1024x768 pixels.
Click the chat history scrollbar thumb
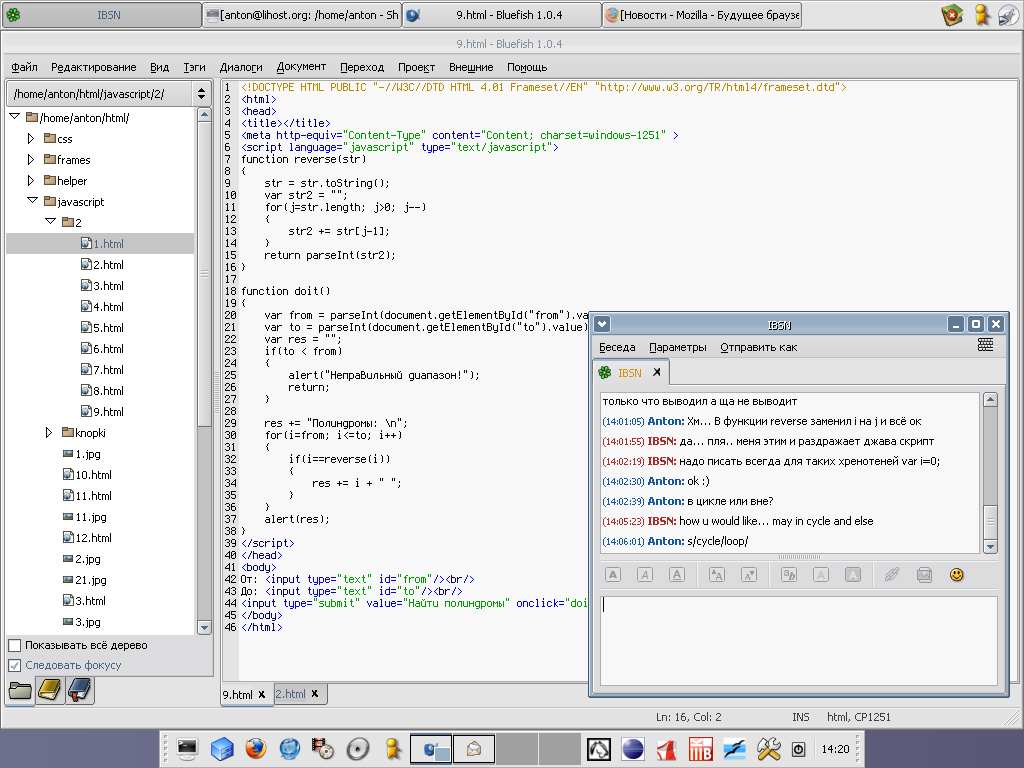coord(990,521)
